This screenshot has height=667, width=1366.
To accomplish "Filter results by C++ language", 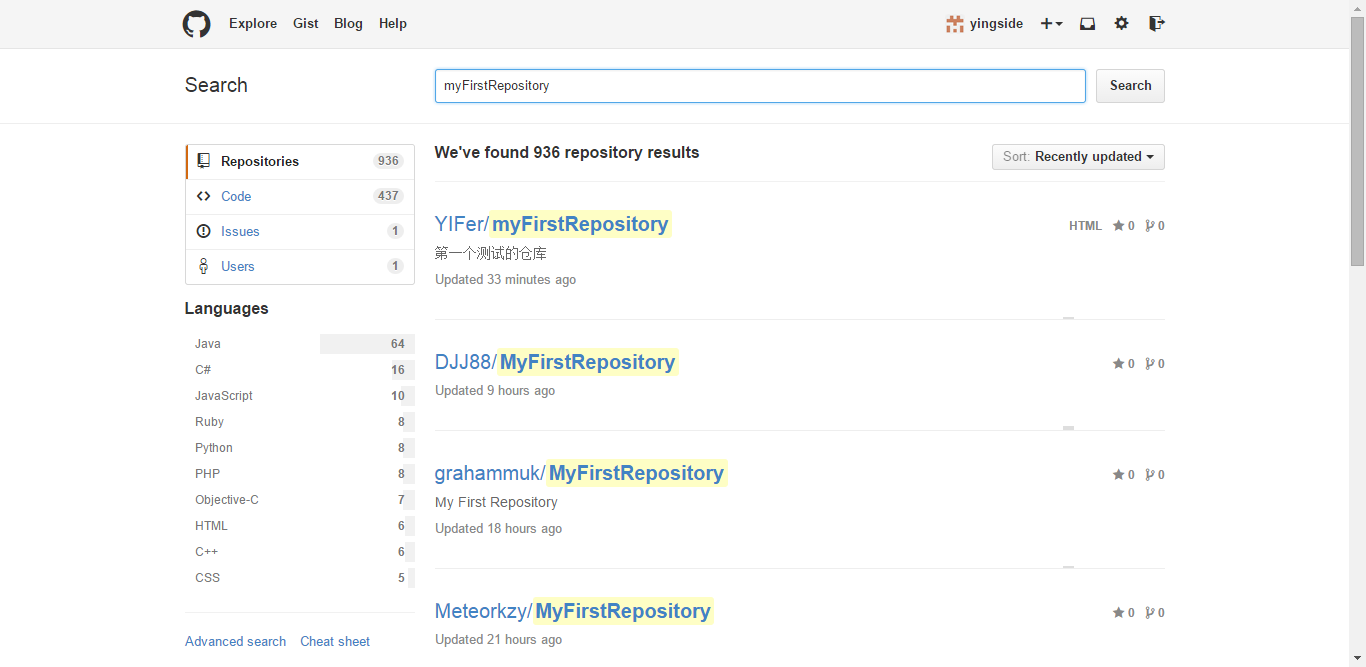I will (x=300, y=552).
